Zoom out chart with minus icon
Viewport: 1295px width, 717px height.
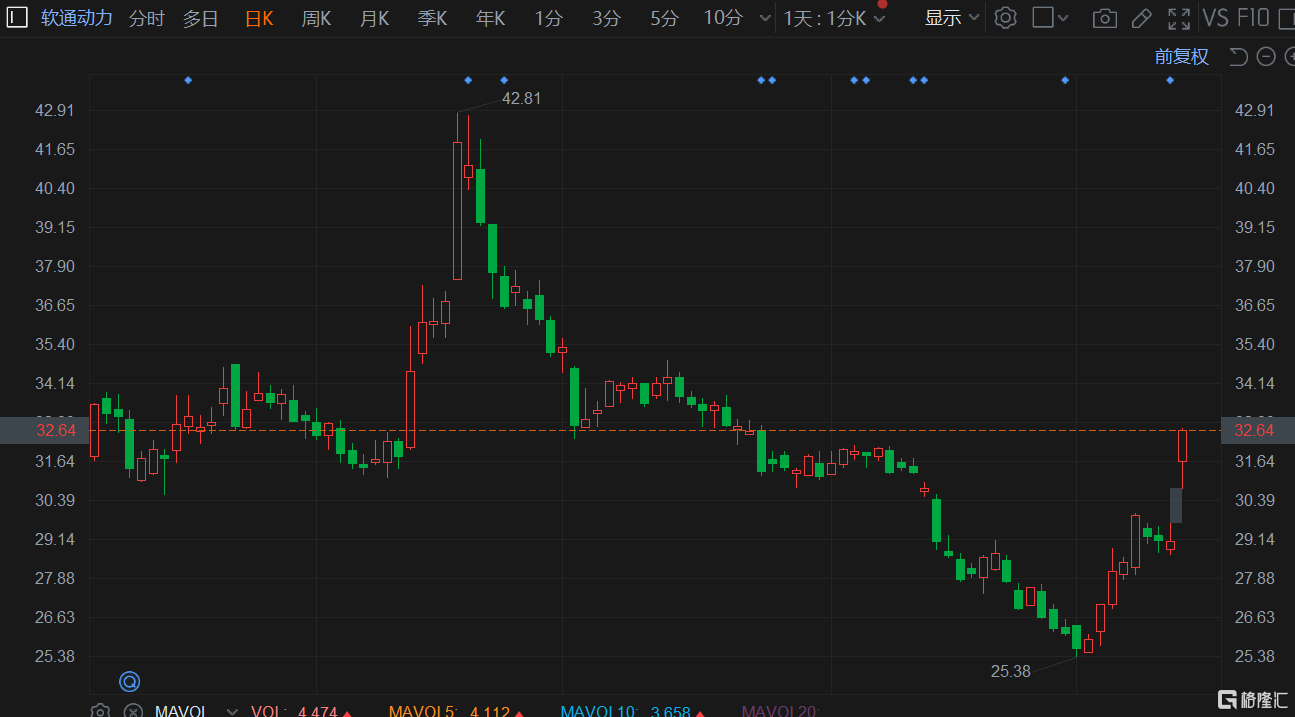coord(1266,56)
